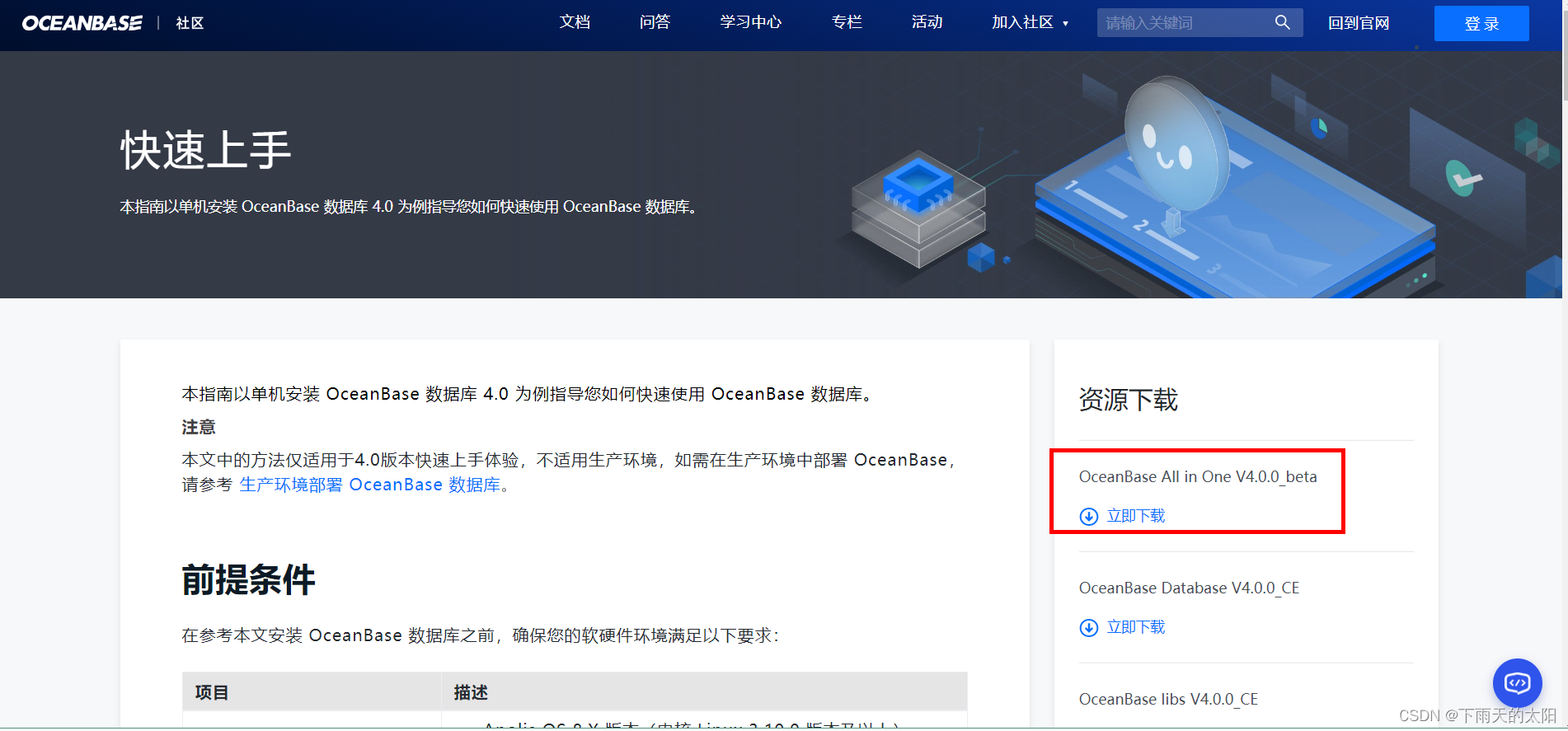
Task: Expand the 加入社区 dropdown menu
Action: click(x=1030, y=22)
